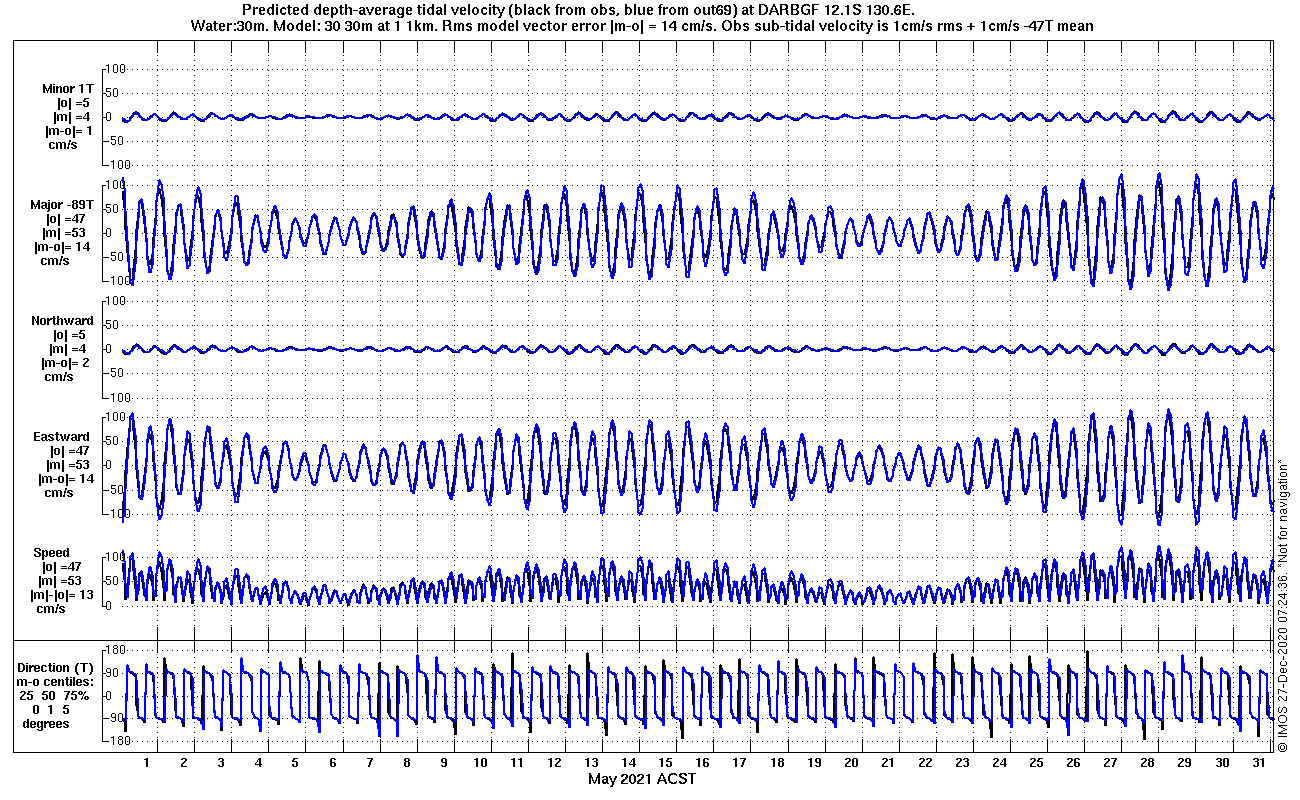Click the 'Direction (T)' panel label
This screenshot has height=800, width=1300.
(x=57, y=668)
